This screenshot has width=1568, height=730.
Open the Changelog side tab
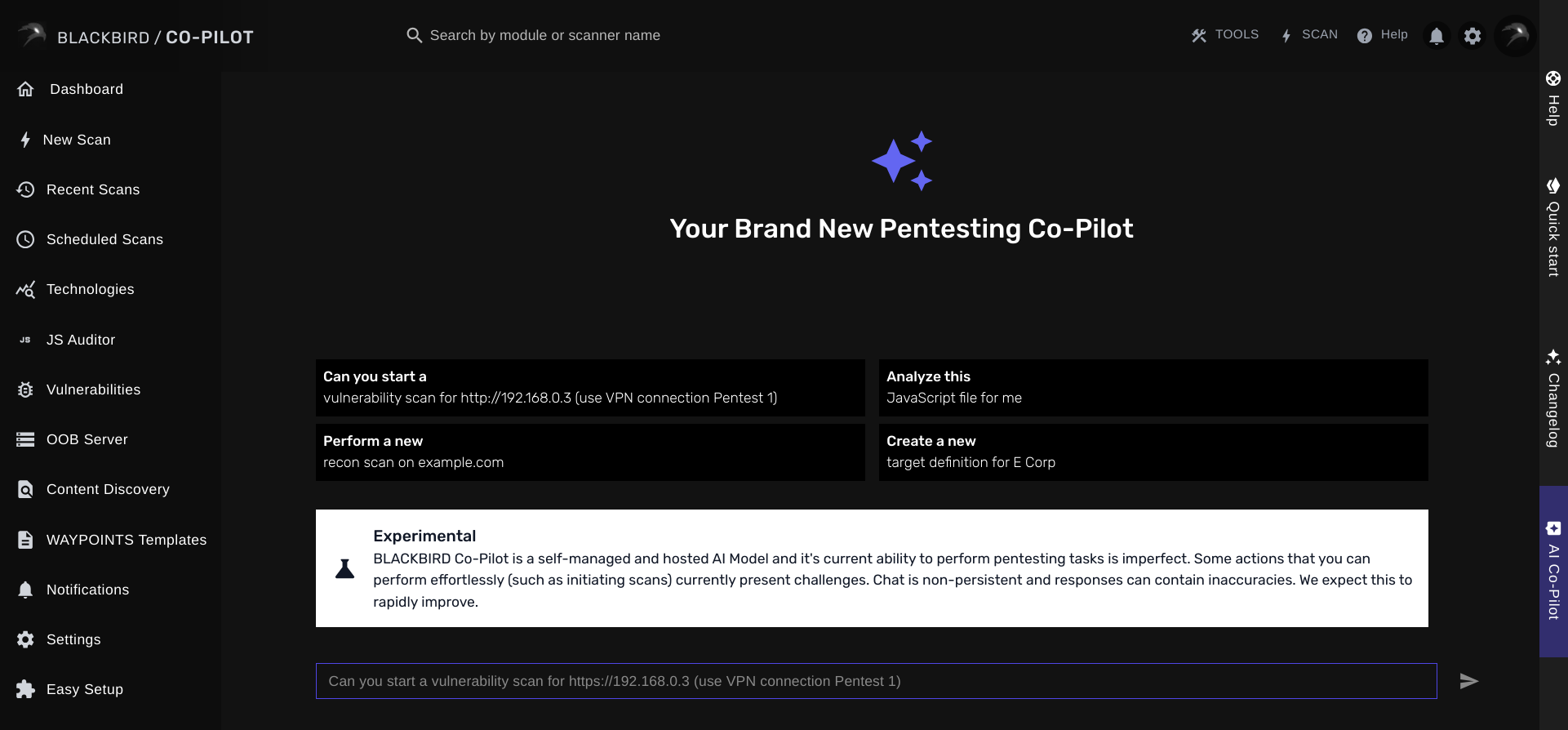pos(1553,399)
